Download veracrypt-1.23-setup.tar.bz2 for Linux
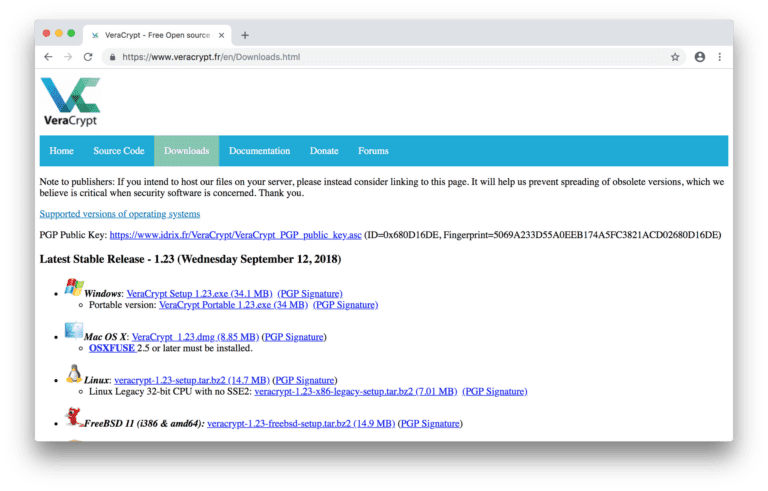 [192, 380]
